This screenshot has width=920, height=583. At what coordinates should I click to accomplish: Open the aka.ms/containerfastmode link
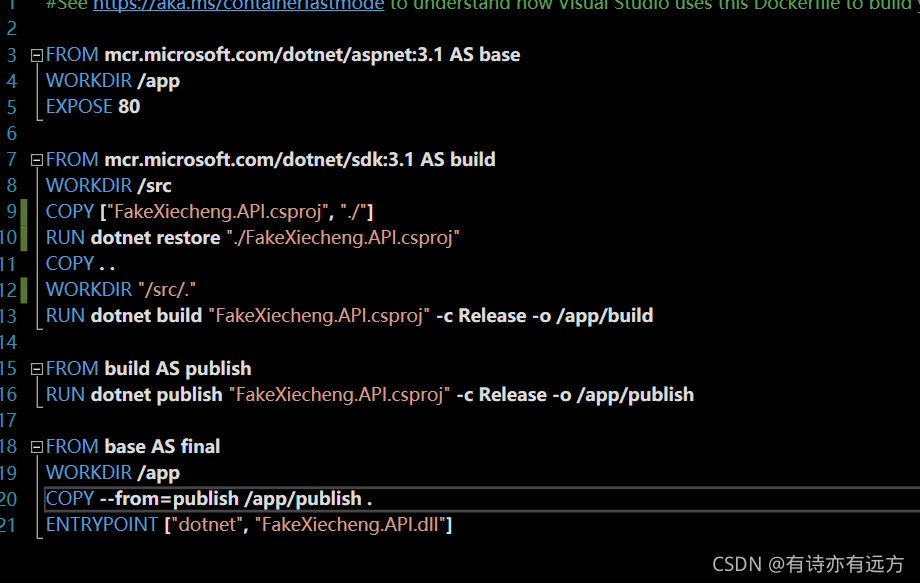(238, 5)
